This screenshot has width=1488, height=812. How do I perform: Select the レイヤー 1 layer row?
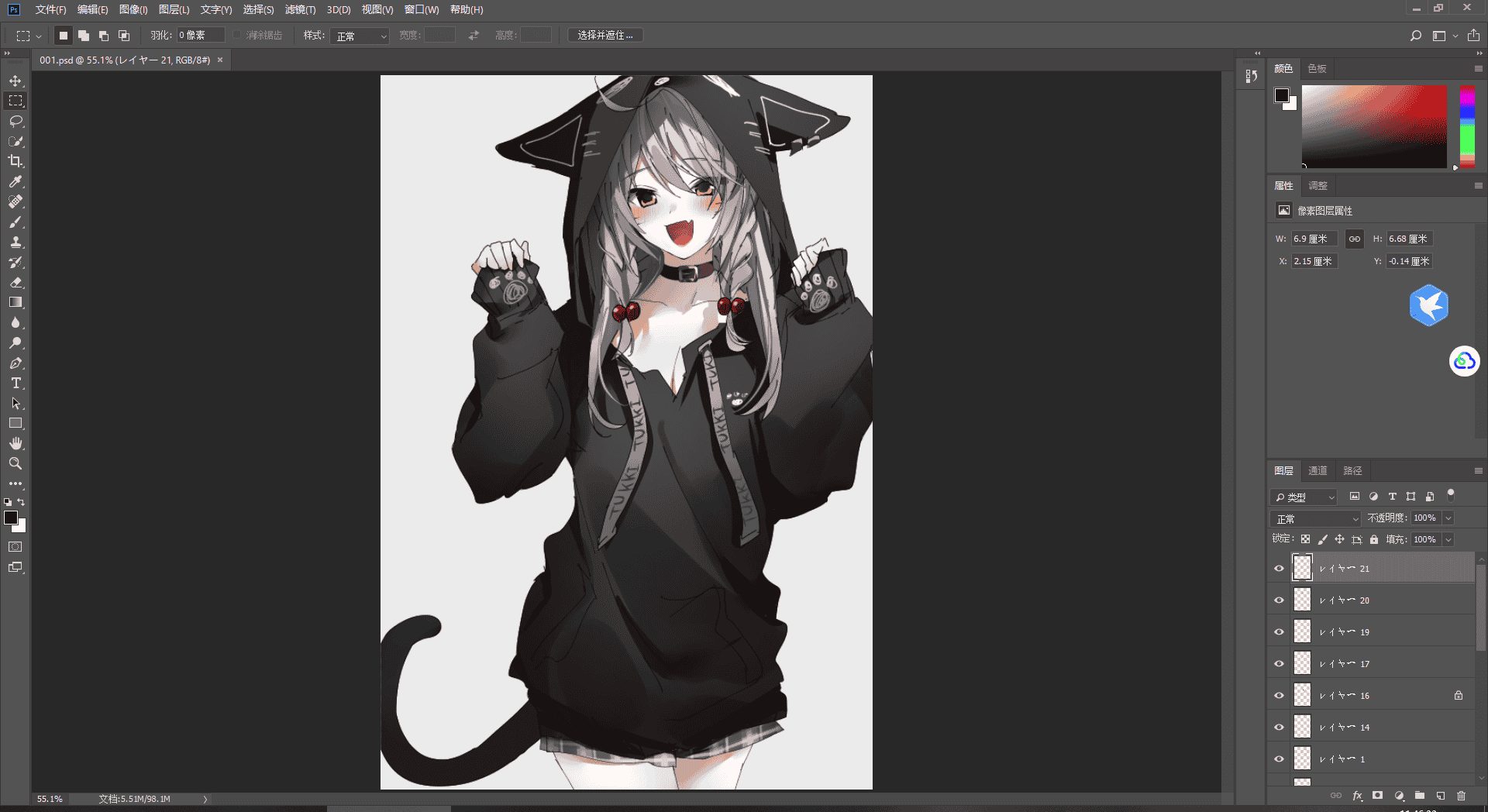pos(1371,759)
